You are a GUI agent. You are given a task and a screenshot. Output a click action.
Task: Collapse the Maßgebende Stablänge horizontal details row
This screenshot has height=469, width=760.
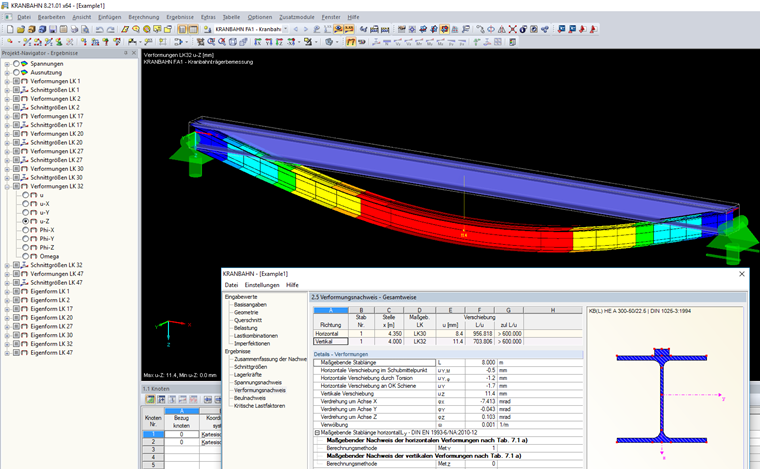(x=317, y=432)
